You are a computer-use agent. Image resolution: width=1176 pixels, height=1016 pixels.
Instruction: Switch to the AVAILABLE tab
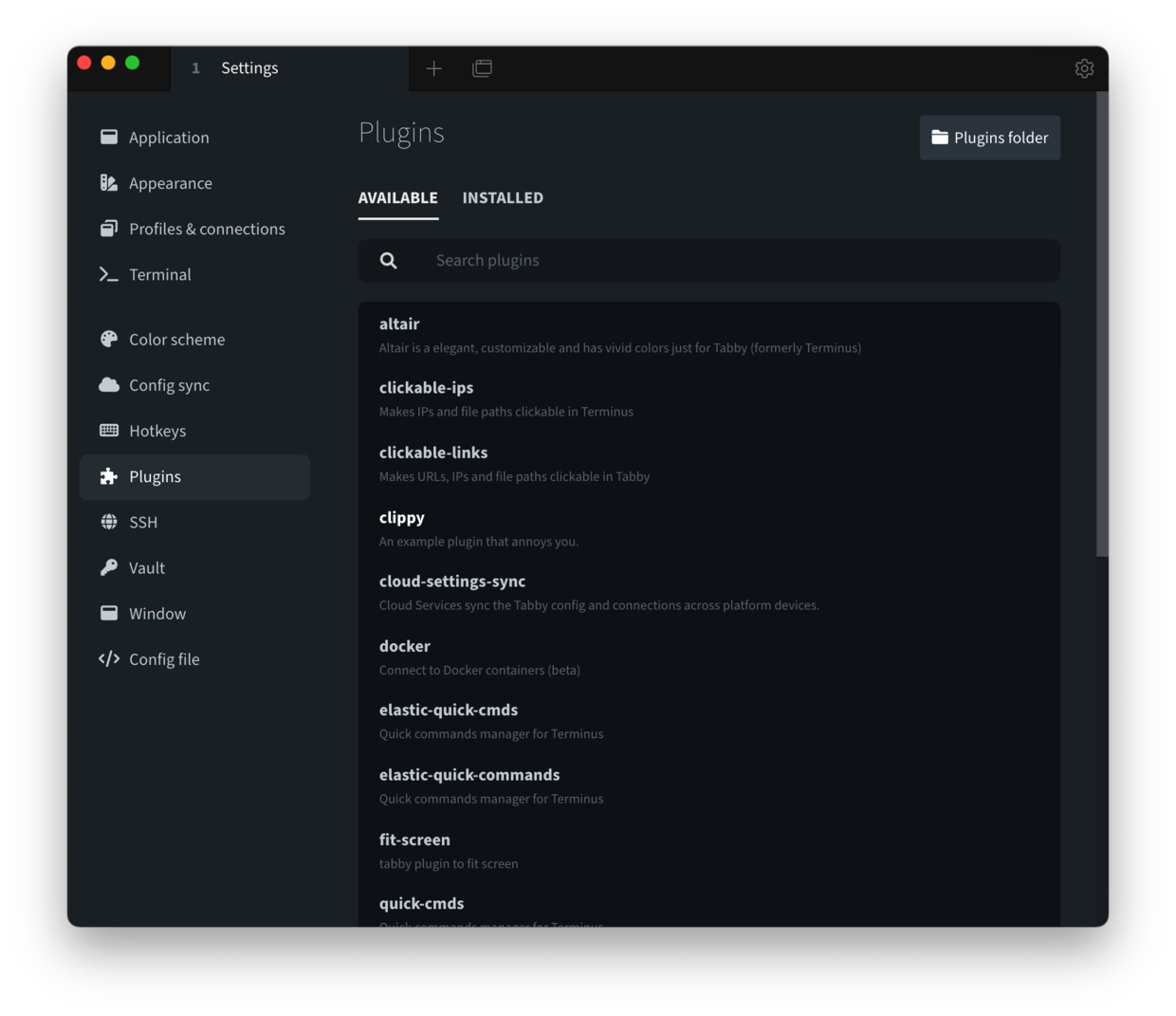pos(397,197)
